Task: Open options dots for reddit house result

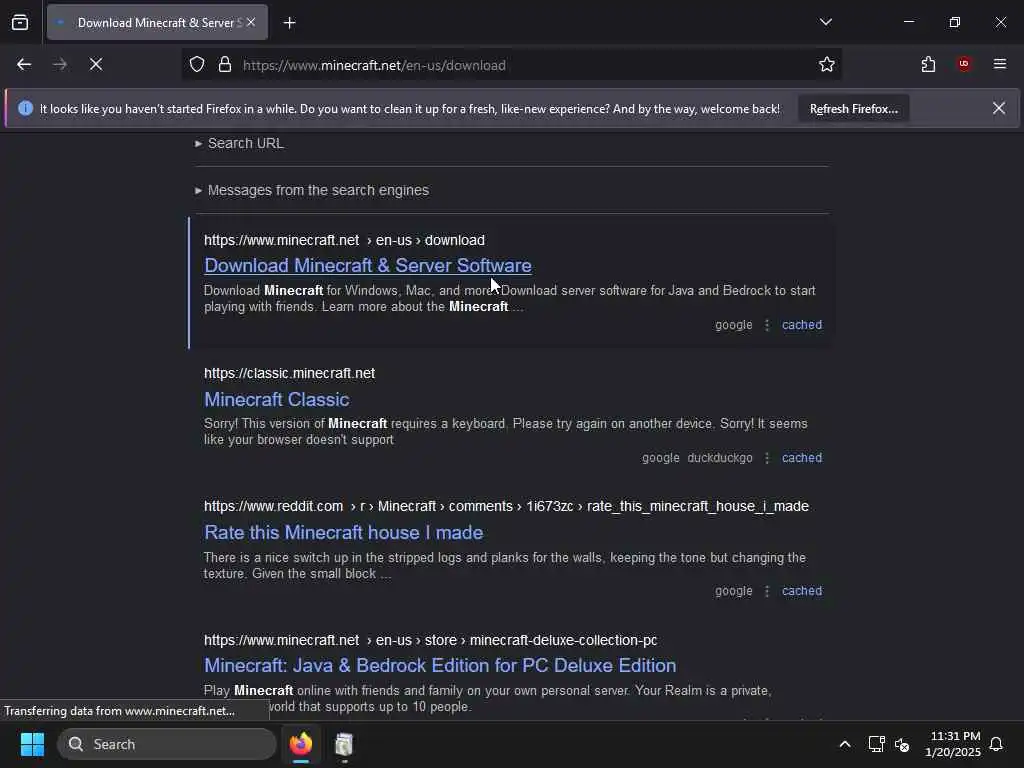Action: [x=767, y=591]
